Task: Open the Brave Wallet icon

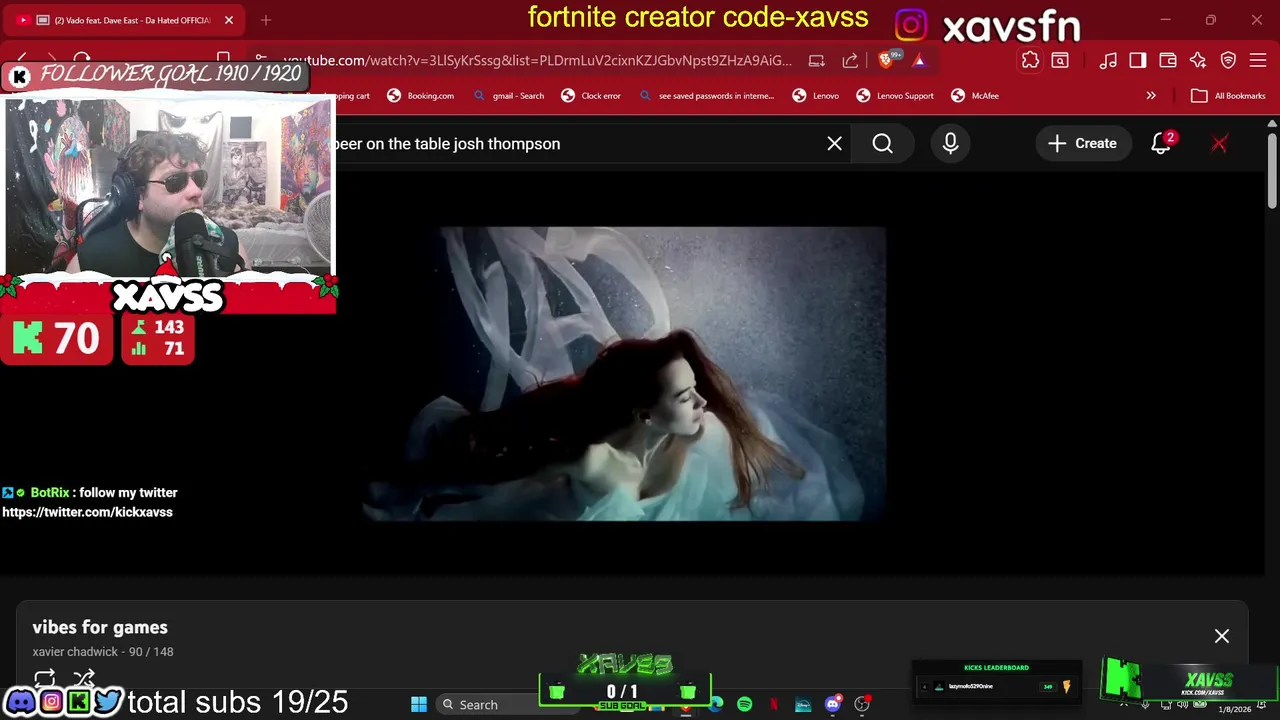Action: coord(1168,61)
